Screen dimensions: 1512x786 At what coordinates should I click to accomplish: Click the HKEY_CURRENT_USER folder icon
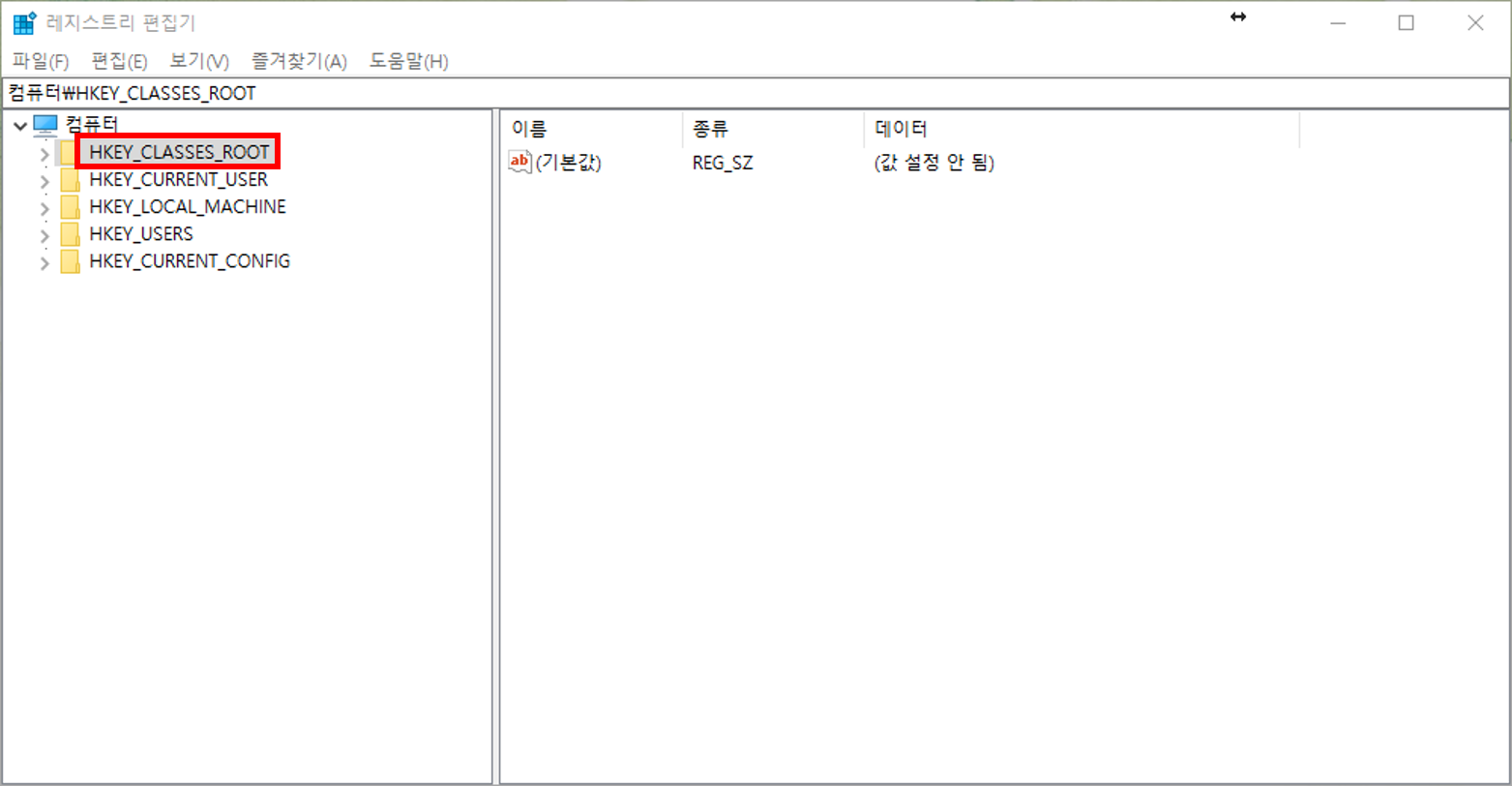(x=70, y=181)
